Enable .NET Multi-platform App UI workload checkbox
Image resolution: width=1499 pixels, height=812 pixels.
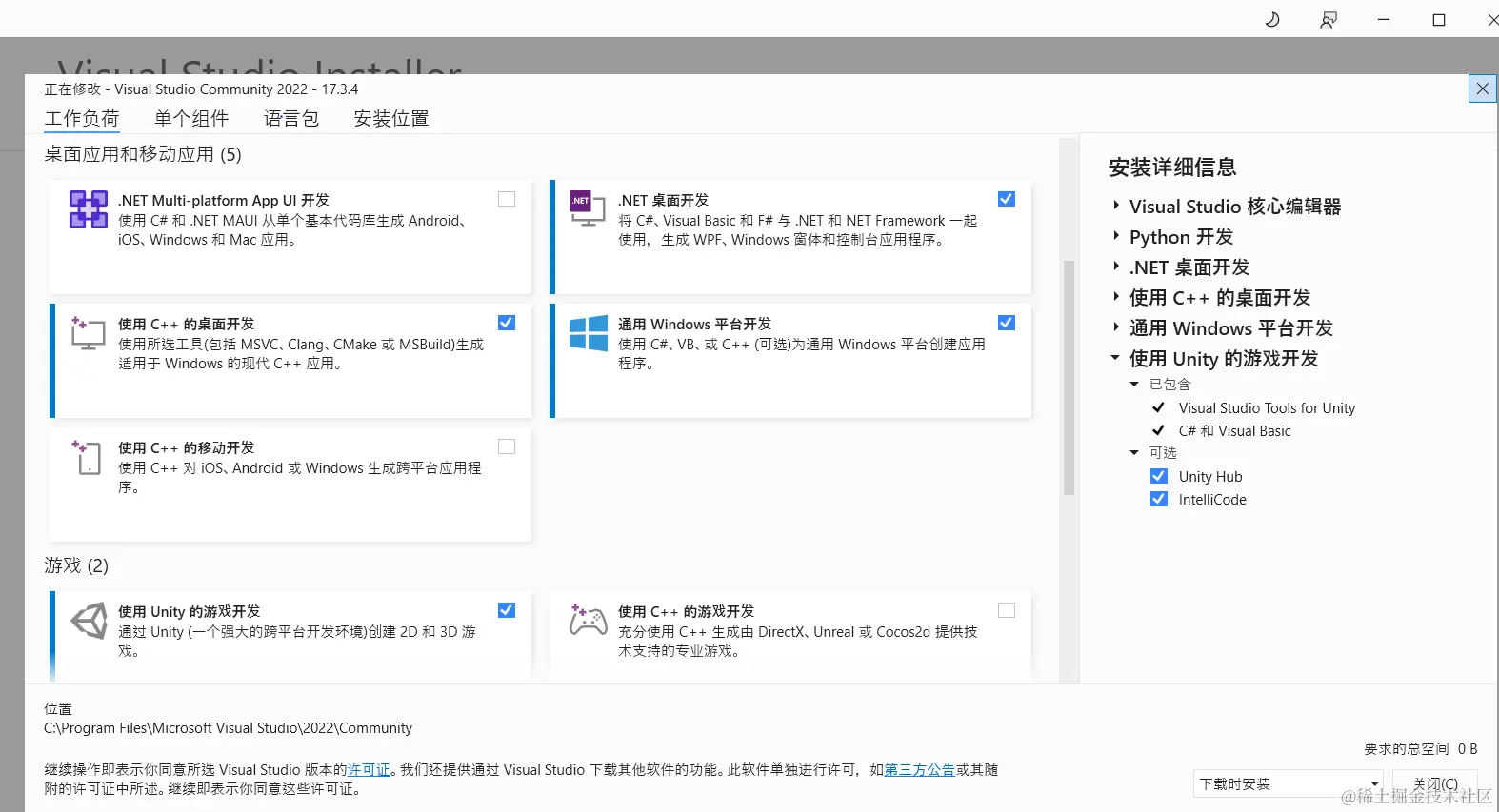[507, 199]
